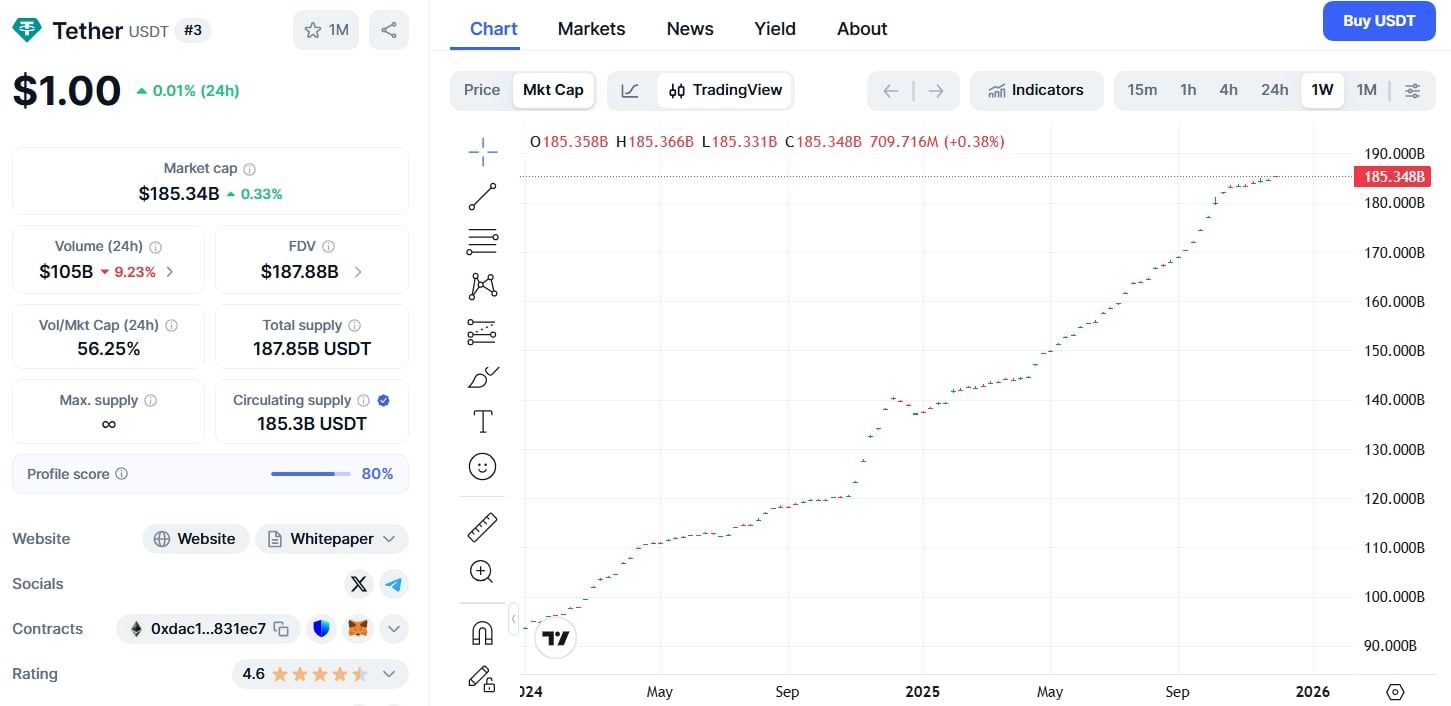Switch to the Yield tab
The image size is (1451, 706).
tap(774, 29)
